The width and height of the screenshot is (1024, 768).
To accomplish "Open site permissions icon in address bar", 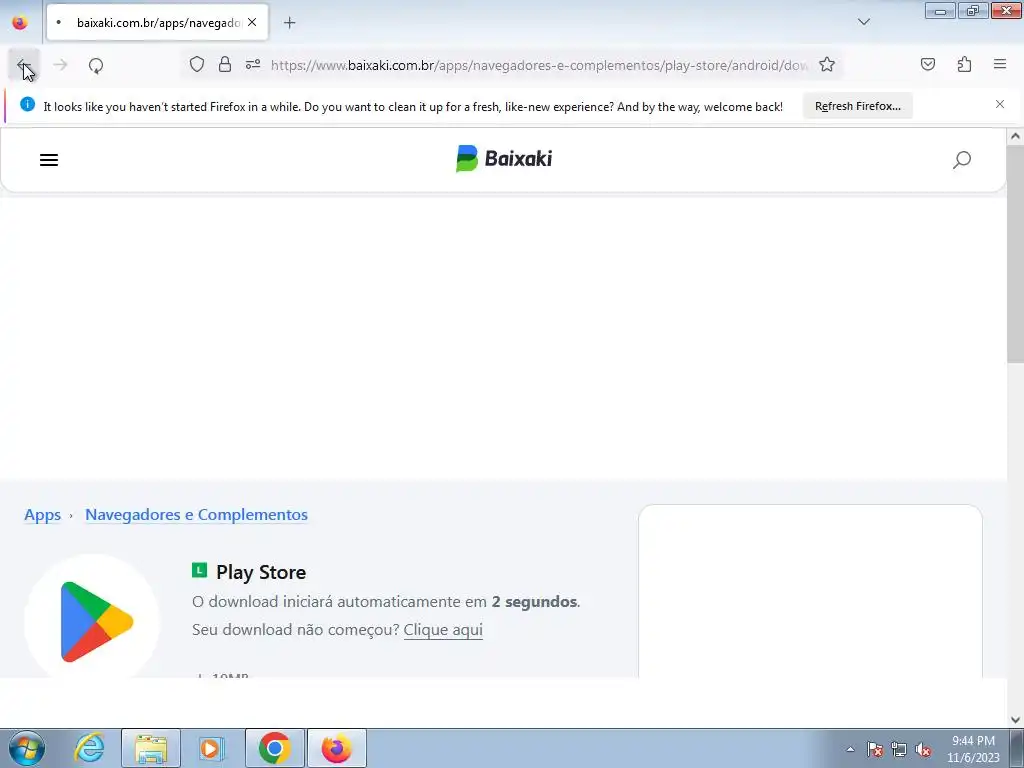I will 253,64.
